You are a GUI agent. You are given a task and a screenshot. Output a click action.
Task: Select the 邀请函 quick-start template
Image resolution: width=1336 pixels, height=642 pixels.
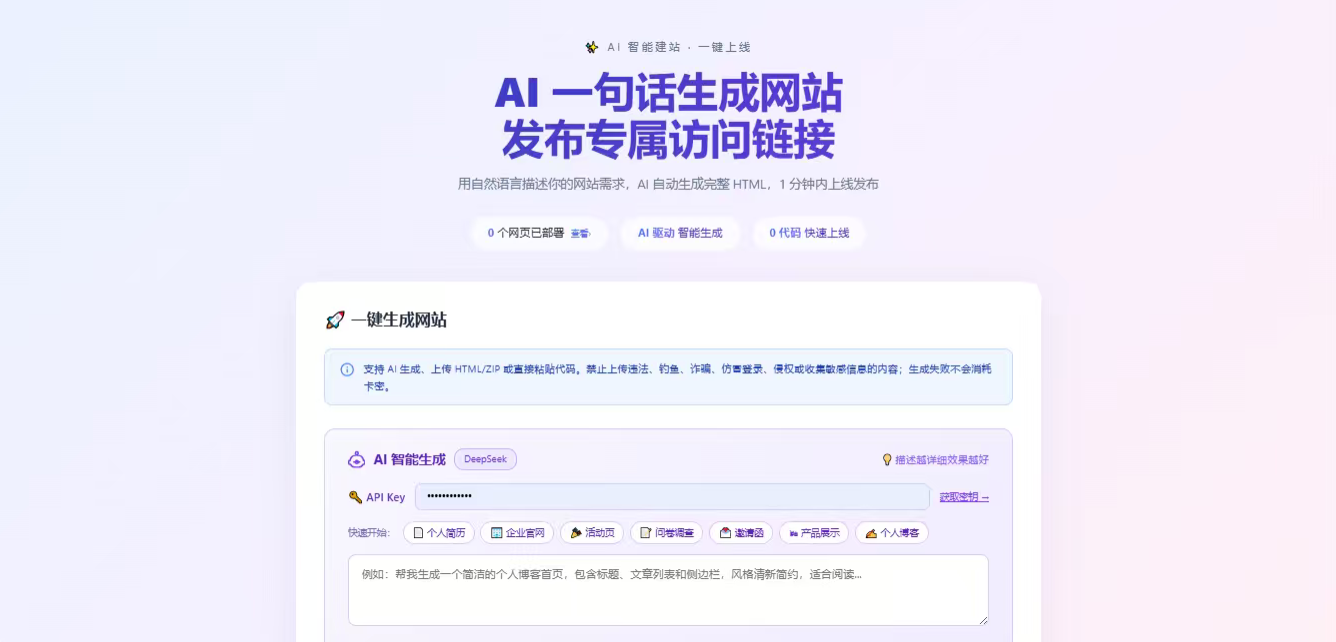point(741,533)
